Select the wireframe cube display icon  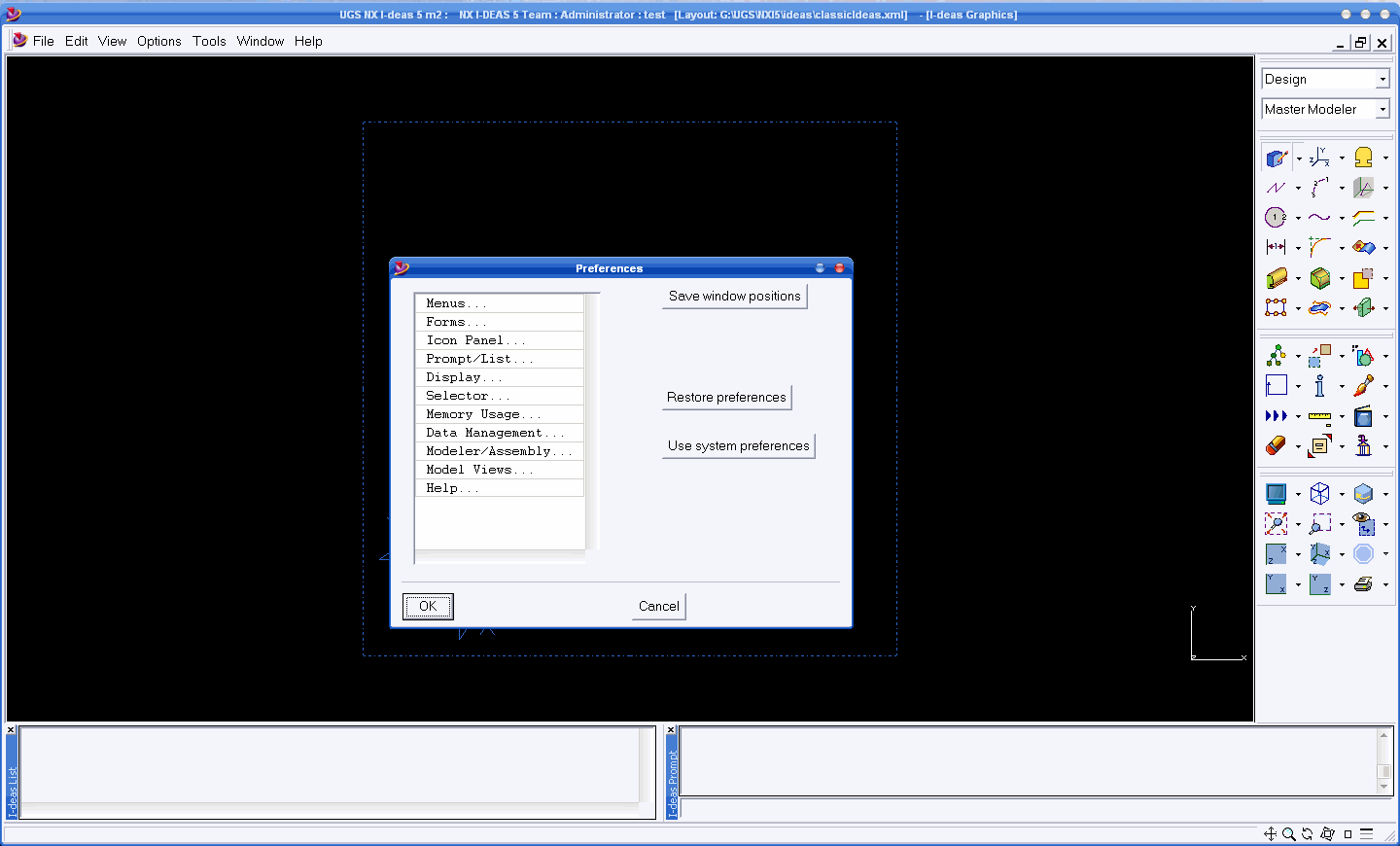click(1319, 494)
